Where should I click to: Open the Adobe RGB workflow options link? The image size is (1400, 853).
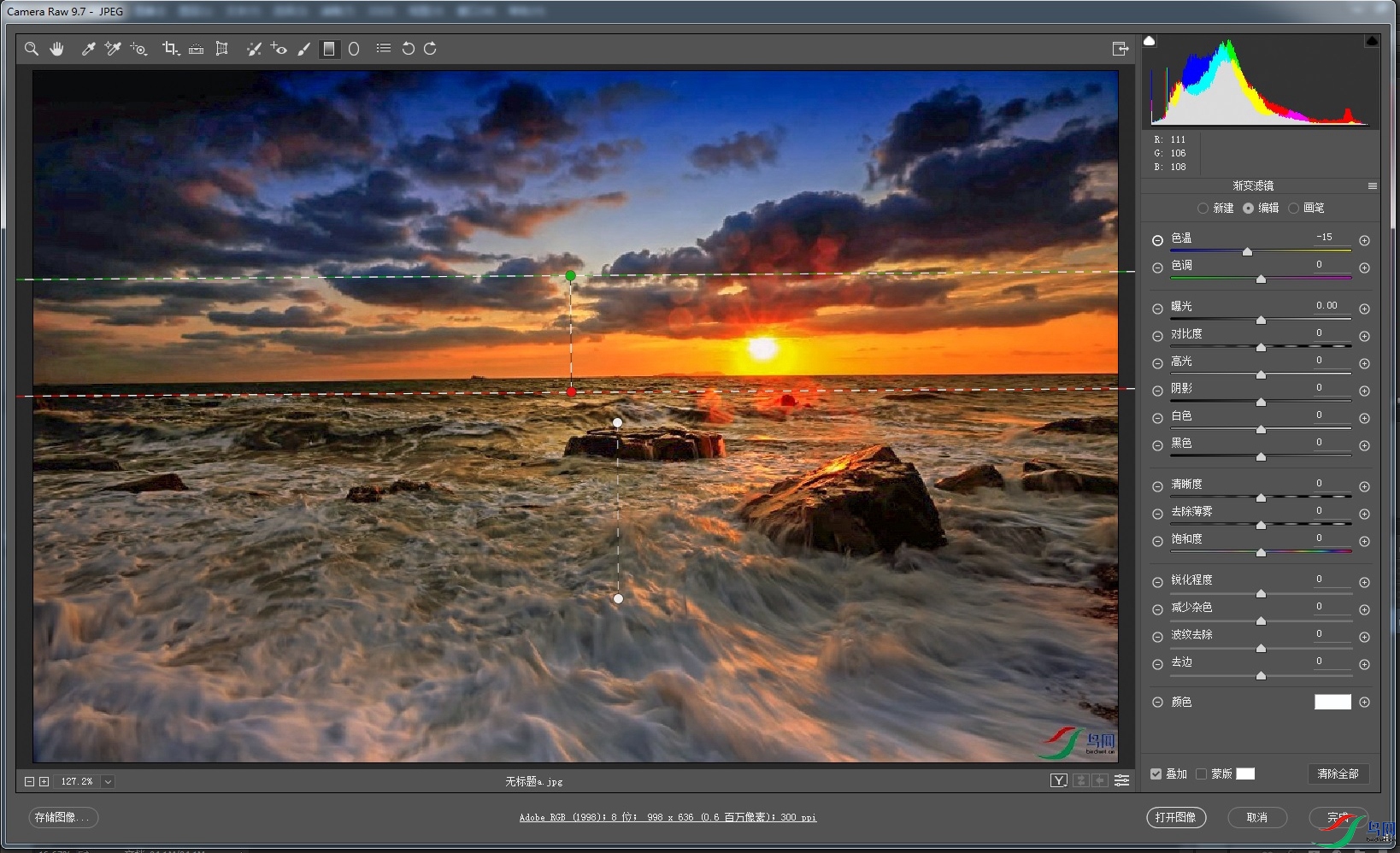[x=668, y=817]
